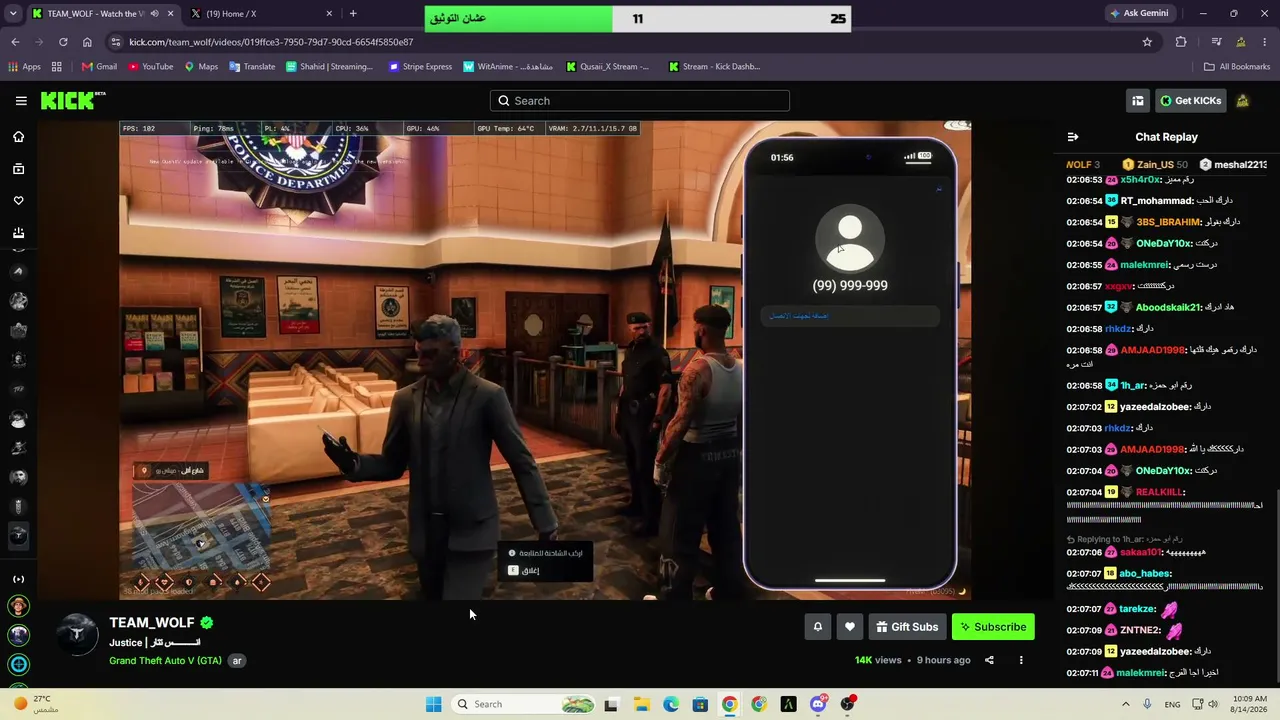Reload the current page
The height and width of the screenshot is (720, 1280).
tap(63, 42)
